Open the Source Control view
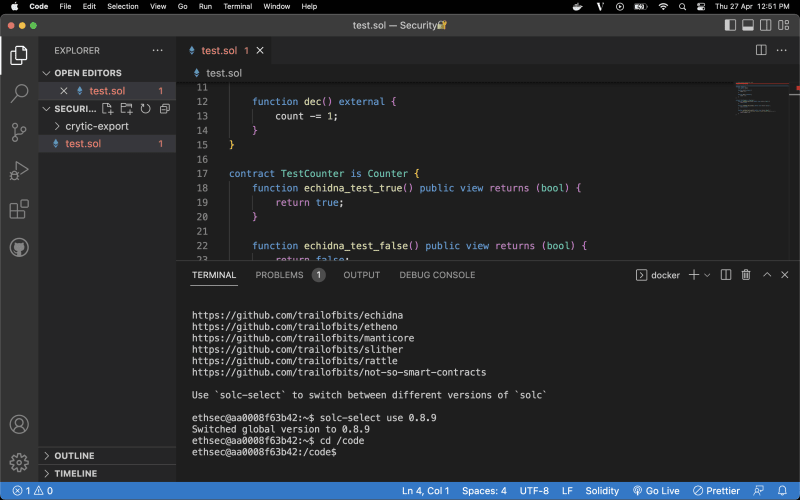Screen dimensions: 800x500 [x=19, y=132]
